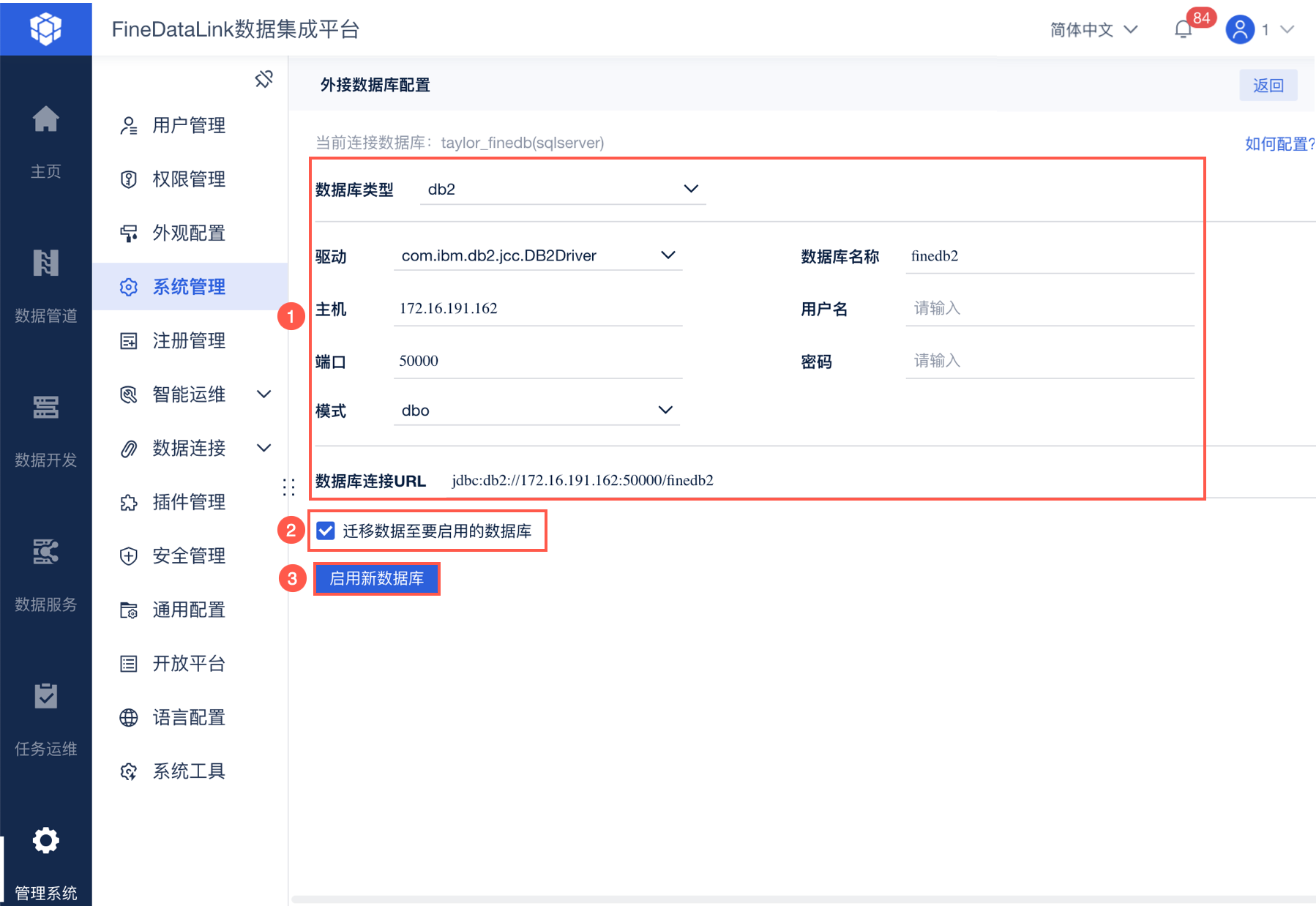Open 系统工具 menu entry
Image resolution: width=1316 pixels, height=906 pixels.
pyautogui.click(x=190, y=771)
